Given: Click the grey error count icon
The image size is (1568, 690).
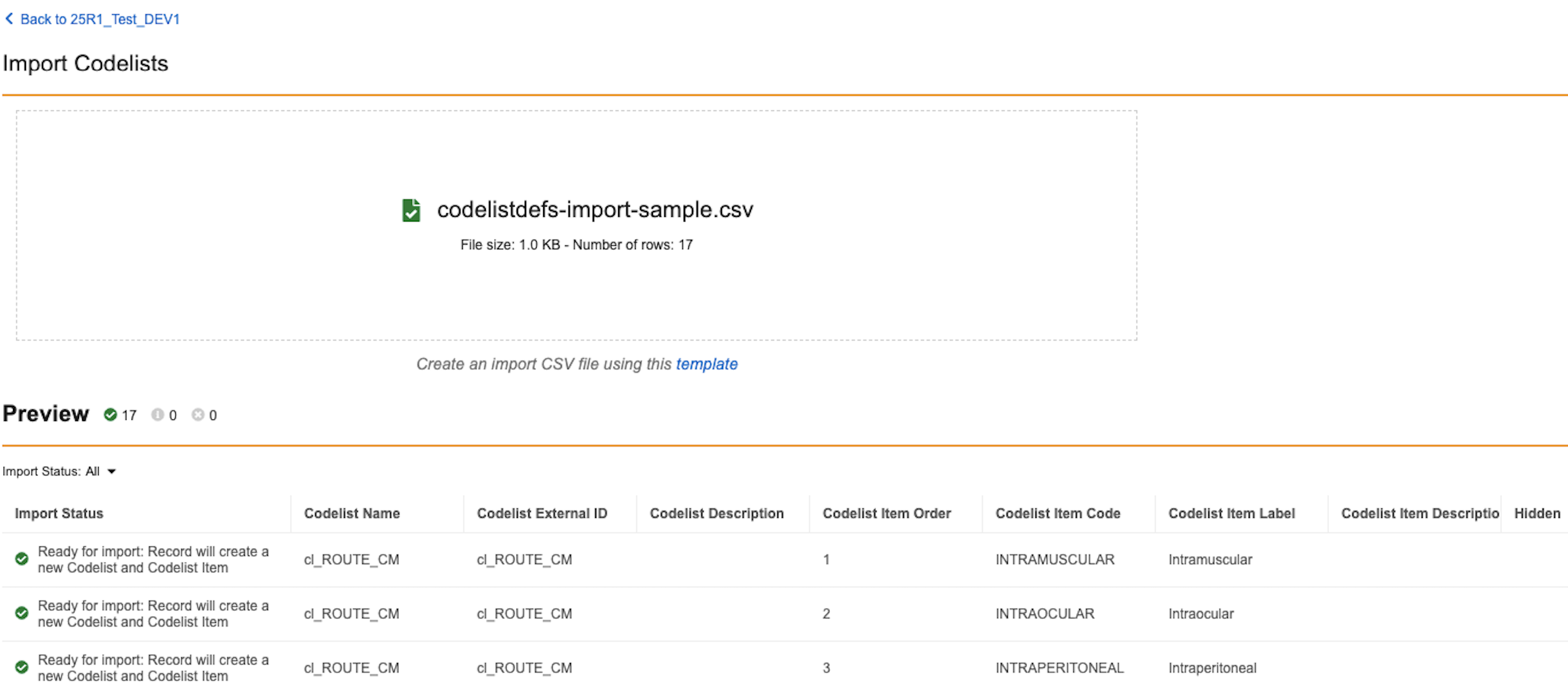Looking at the screenshot, I should tap(198, 415).
